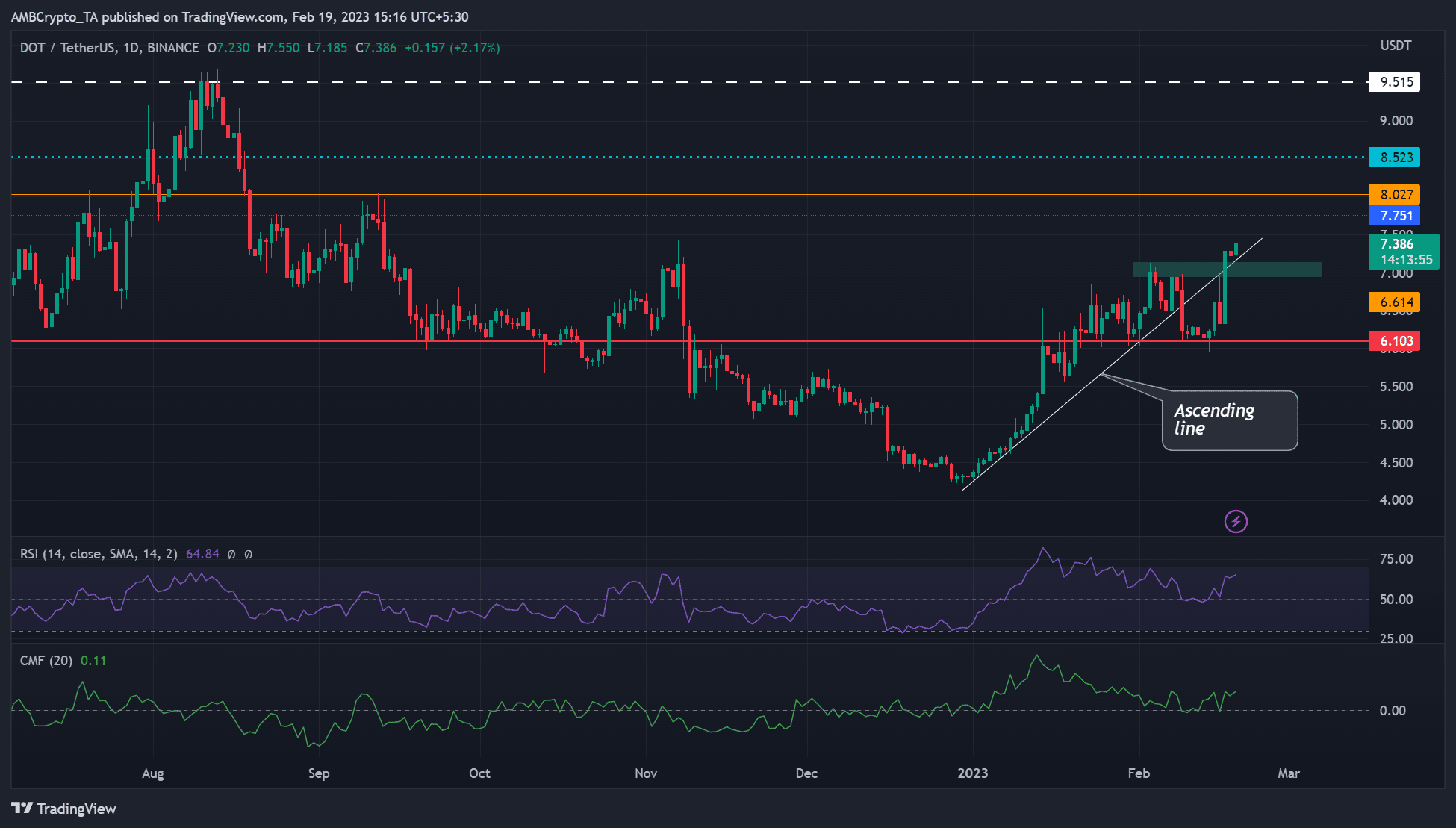Click the TradingView logo in the bottom-left corner
The image size is (1456, 828).
[63, 809]
